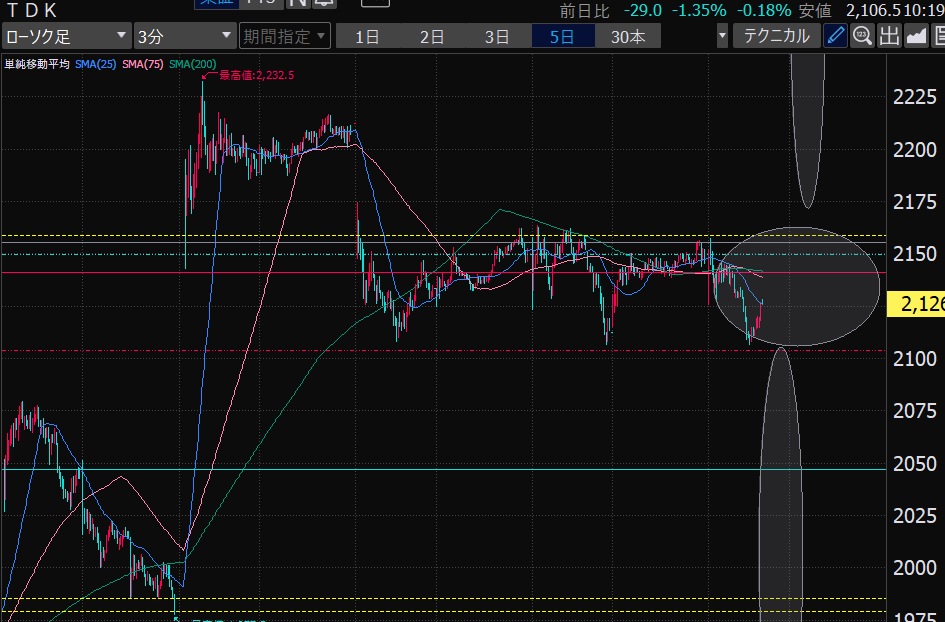Click the yellow current price label
Viewport: 945px width, 622px height.
(x=915, y=304)
